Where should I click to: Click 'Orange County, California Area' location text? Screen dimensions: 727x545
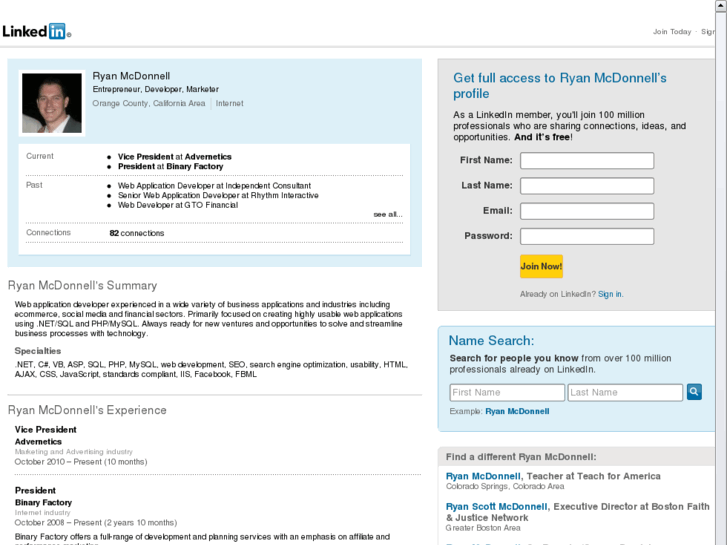point(148,103)
